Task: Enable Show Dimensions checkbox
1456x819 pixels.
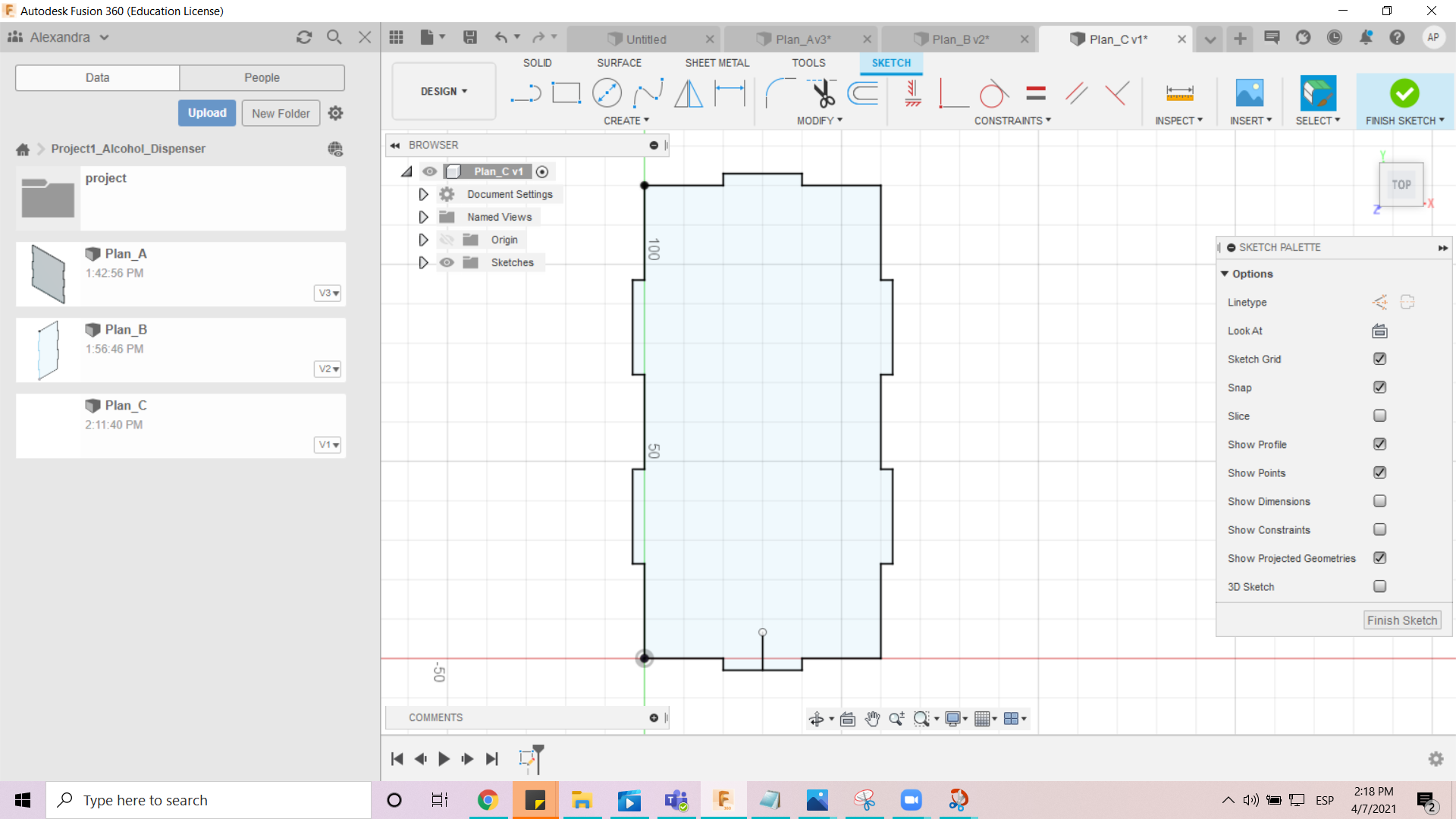Action: [1379, 501]
